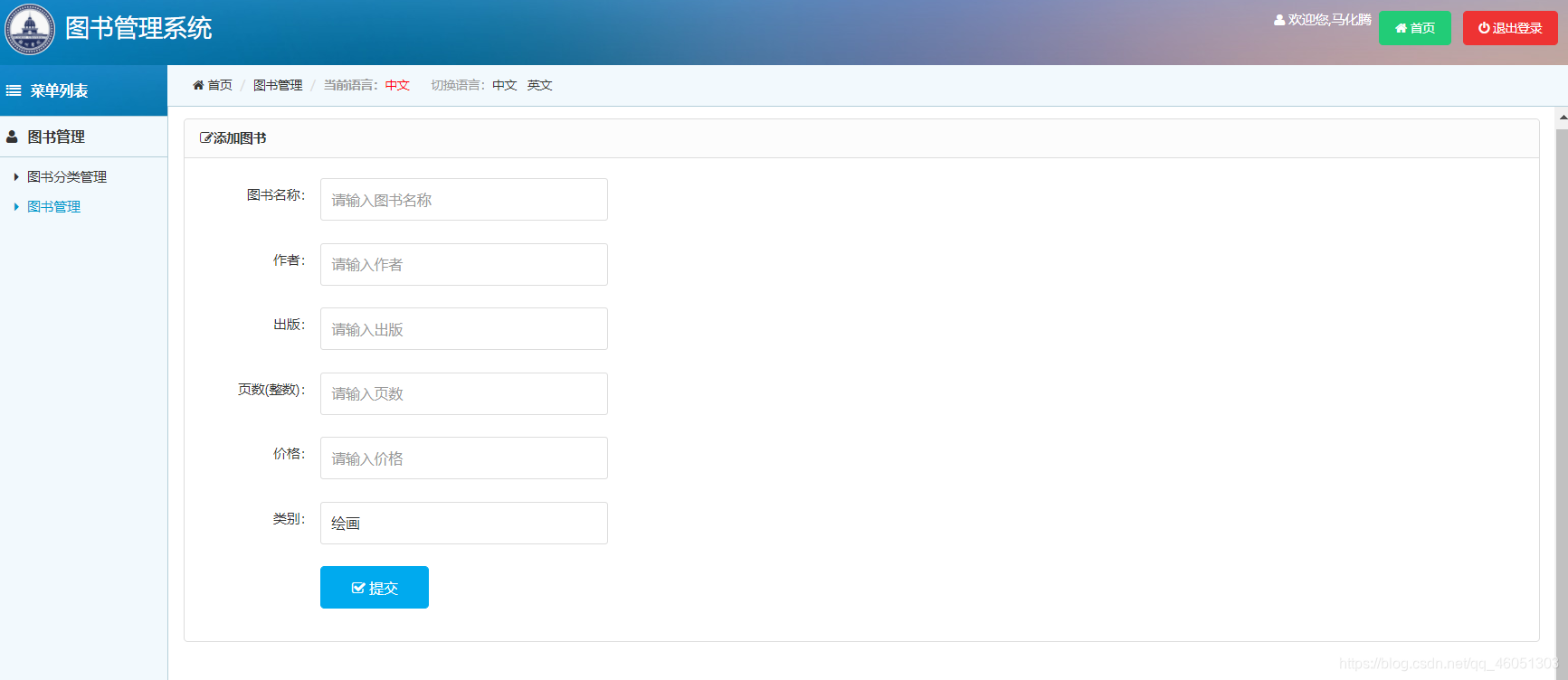Expand the 图书分类管理 arrow

(16, 177)
